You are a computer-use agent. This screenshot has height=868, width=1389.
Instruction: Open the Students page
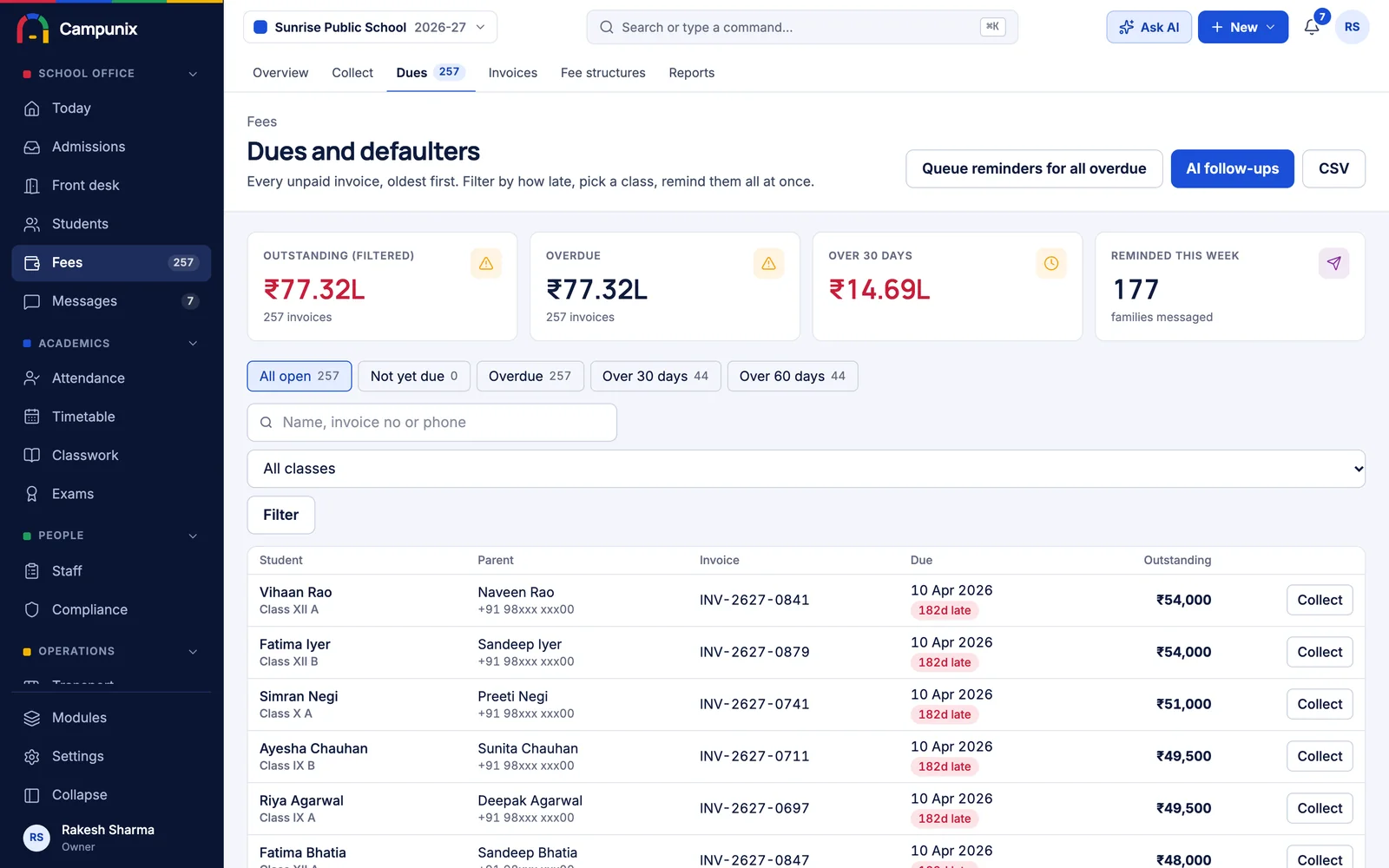point(111,224)
